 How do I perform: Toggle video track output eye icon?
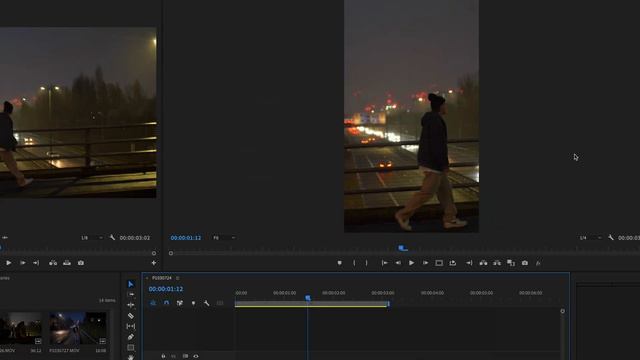pos(196,356)
